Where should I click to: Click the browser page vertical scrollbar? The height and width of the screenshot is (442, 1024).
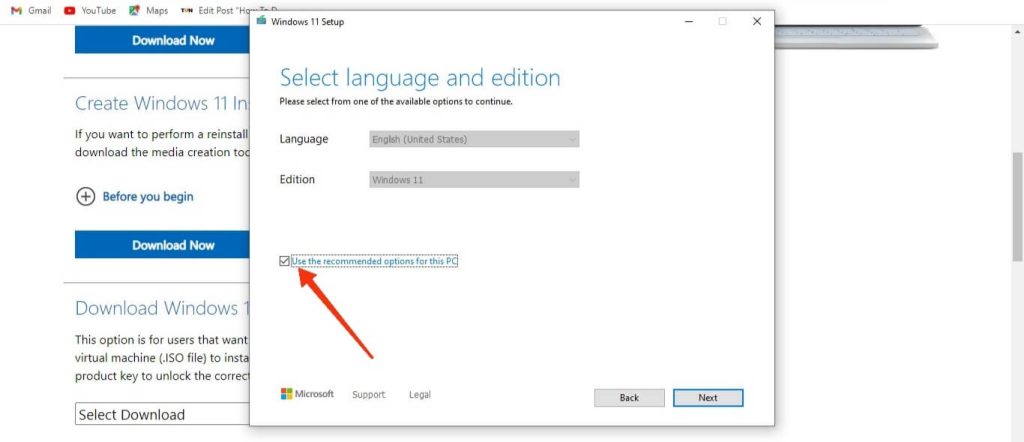[x=1017, y=206]
